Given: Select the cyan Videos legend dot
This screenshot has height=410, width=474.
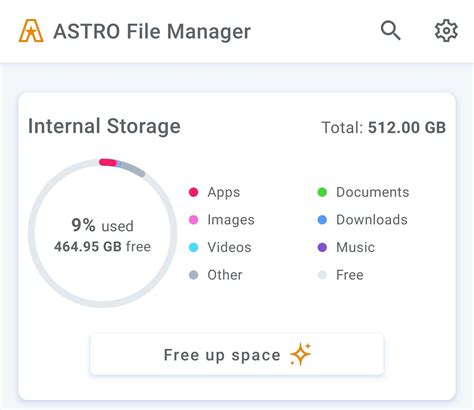Looking at the screenshot, I should pyautogui.click(x=193, y=248).
